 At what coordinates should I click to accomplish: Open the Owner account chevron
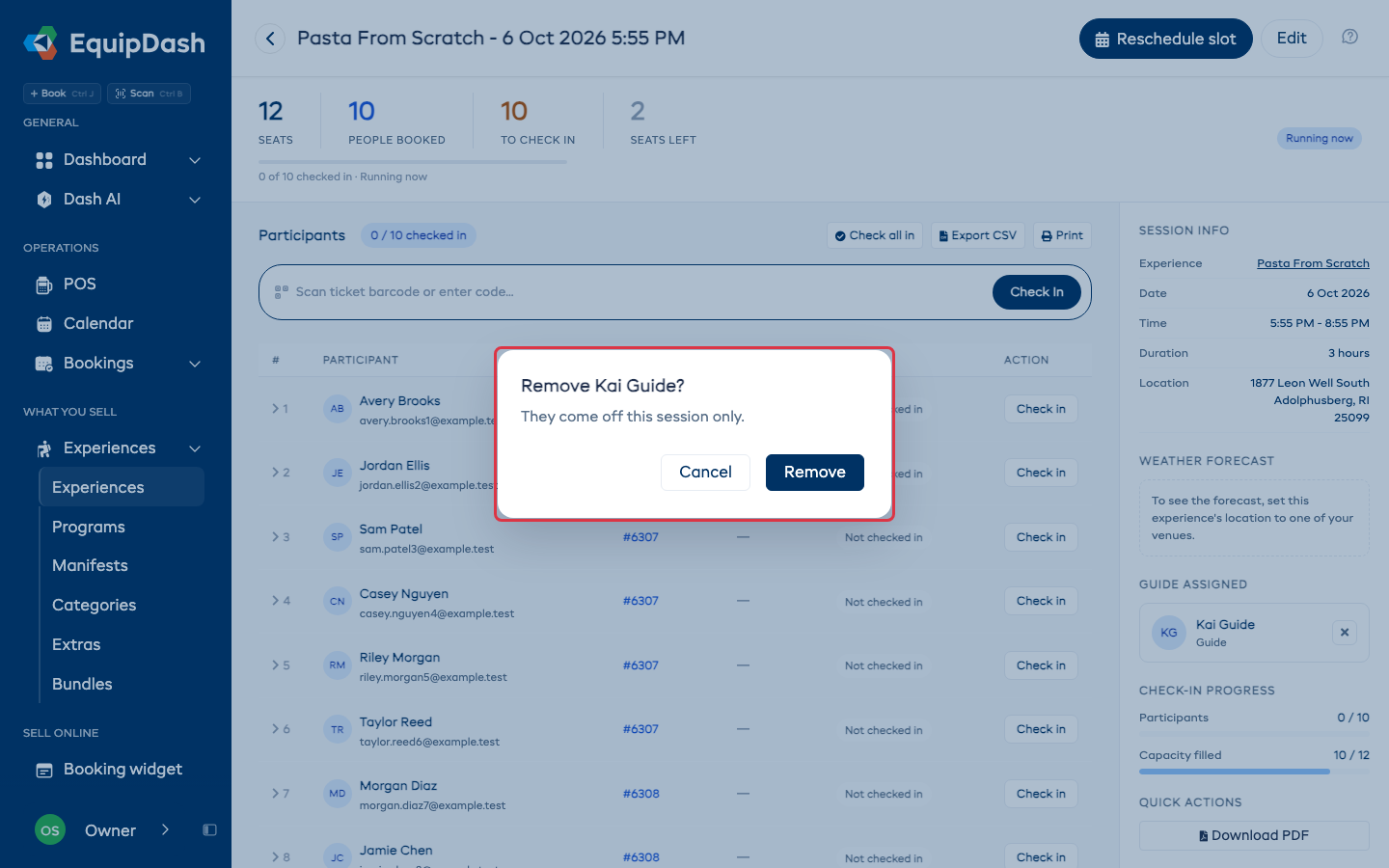(x=166, y=830)
